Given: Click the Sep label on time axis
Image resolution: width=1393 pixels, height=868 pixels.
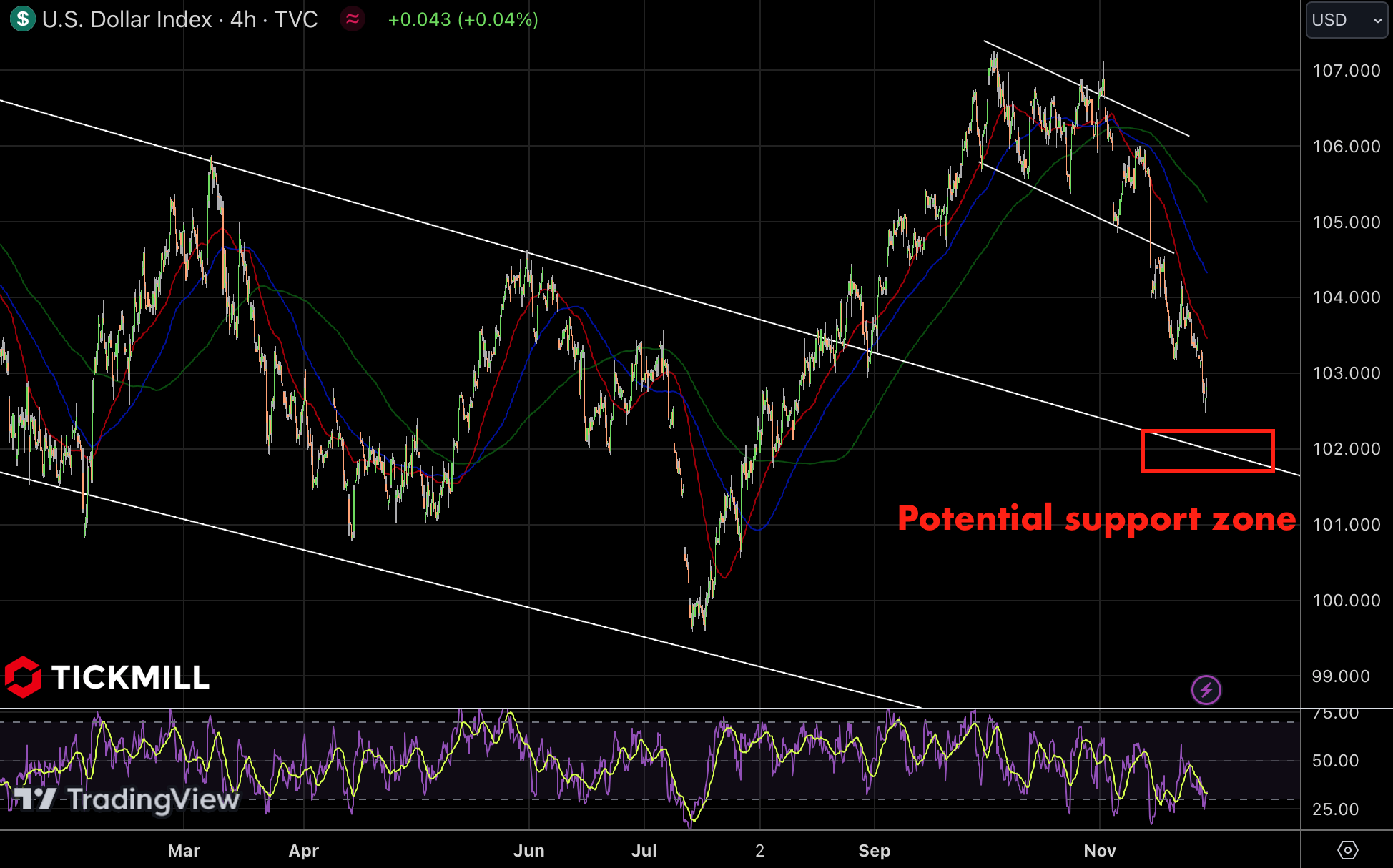Looking at the screenshot, I should 874,850.
